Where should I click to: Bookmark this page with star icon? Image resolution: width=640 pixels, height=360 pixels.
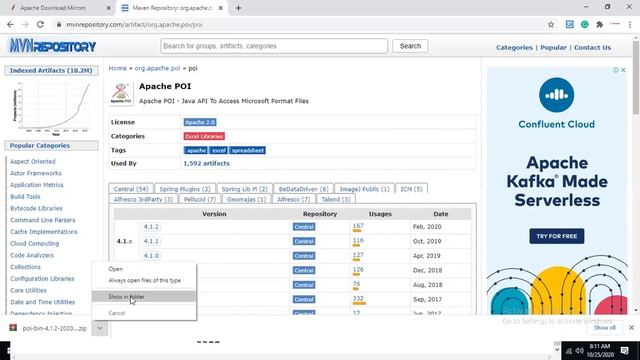click(x=551, y=24)
